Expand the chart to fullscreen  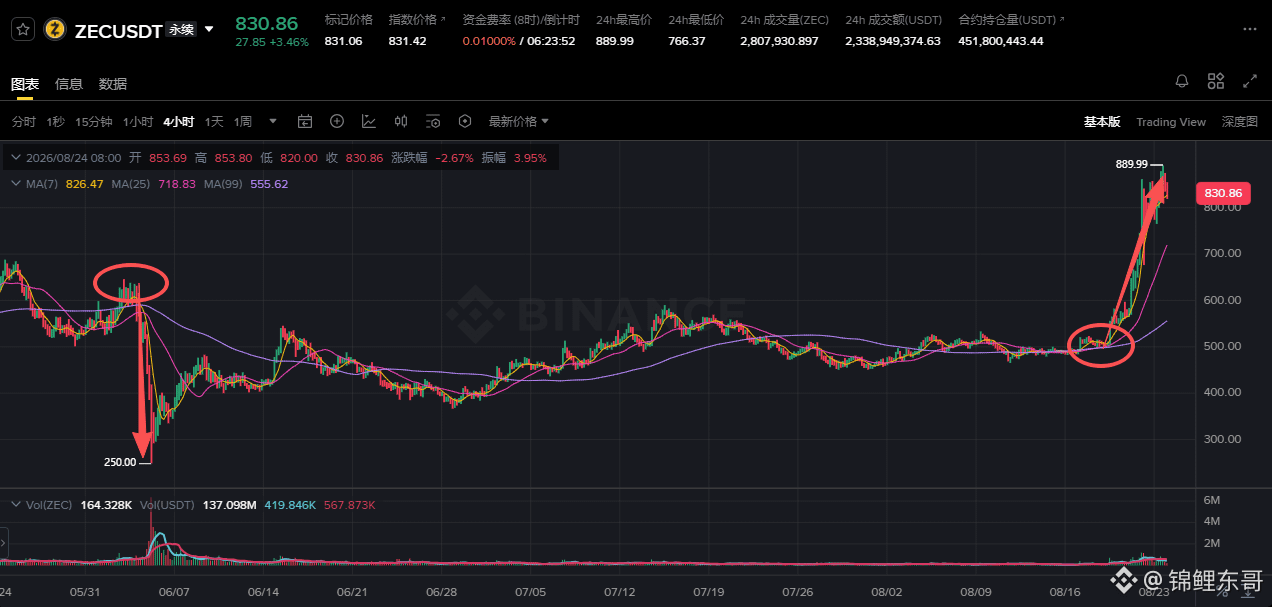click(1250, 81)
